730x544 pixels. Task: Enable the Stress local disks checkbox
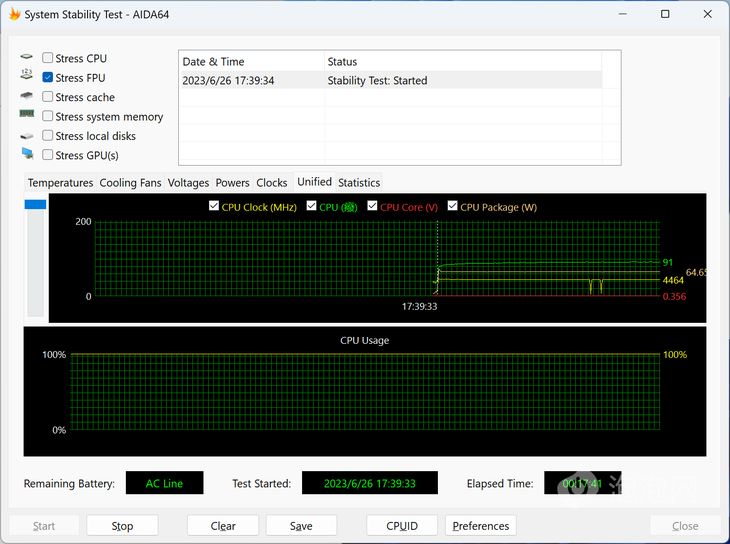(47, 136)
